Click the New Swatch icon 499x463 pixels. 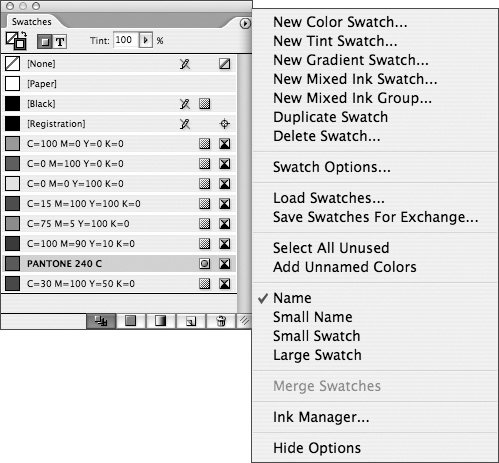pos(191,321)
